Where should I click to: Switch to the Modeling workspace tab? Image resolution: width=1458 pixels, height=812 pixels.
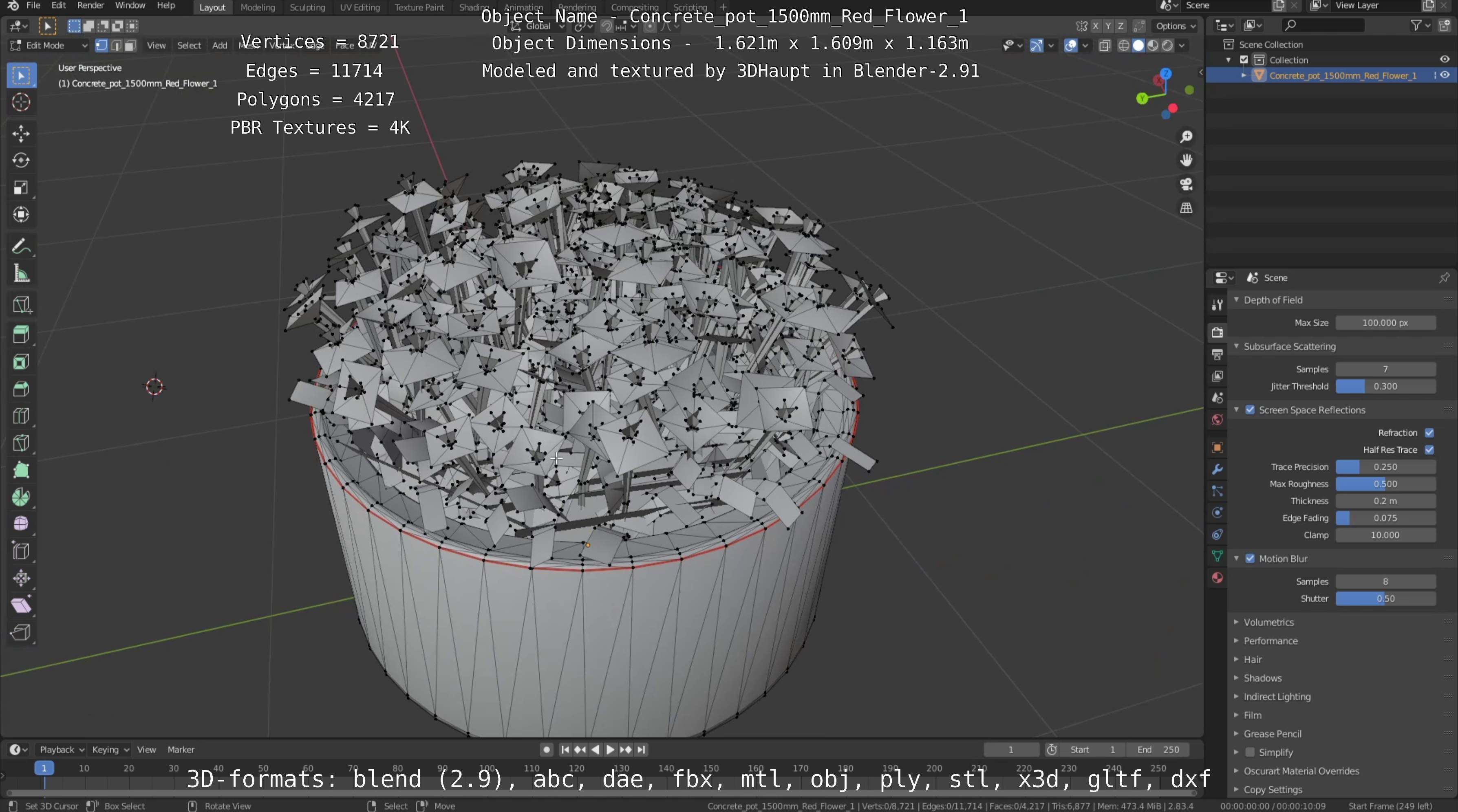click(x=258, y=7)
